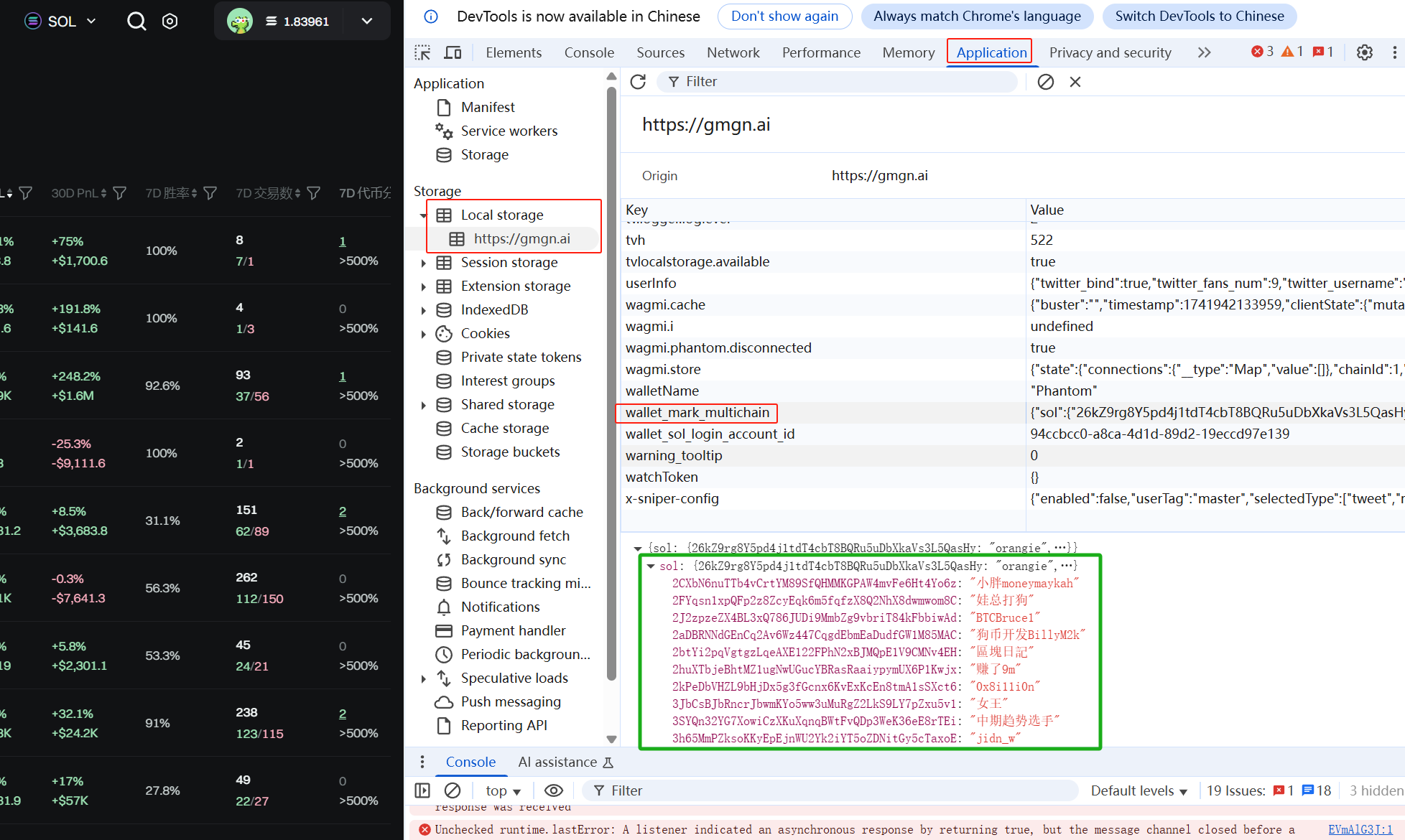Click Always match Chrome's language

[977, 16]
